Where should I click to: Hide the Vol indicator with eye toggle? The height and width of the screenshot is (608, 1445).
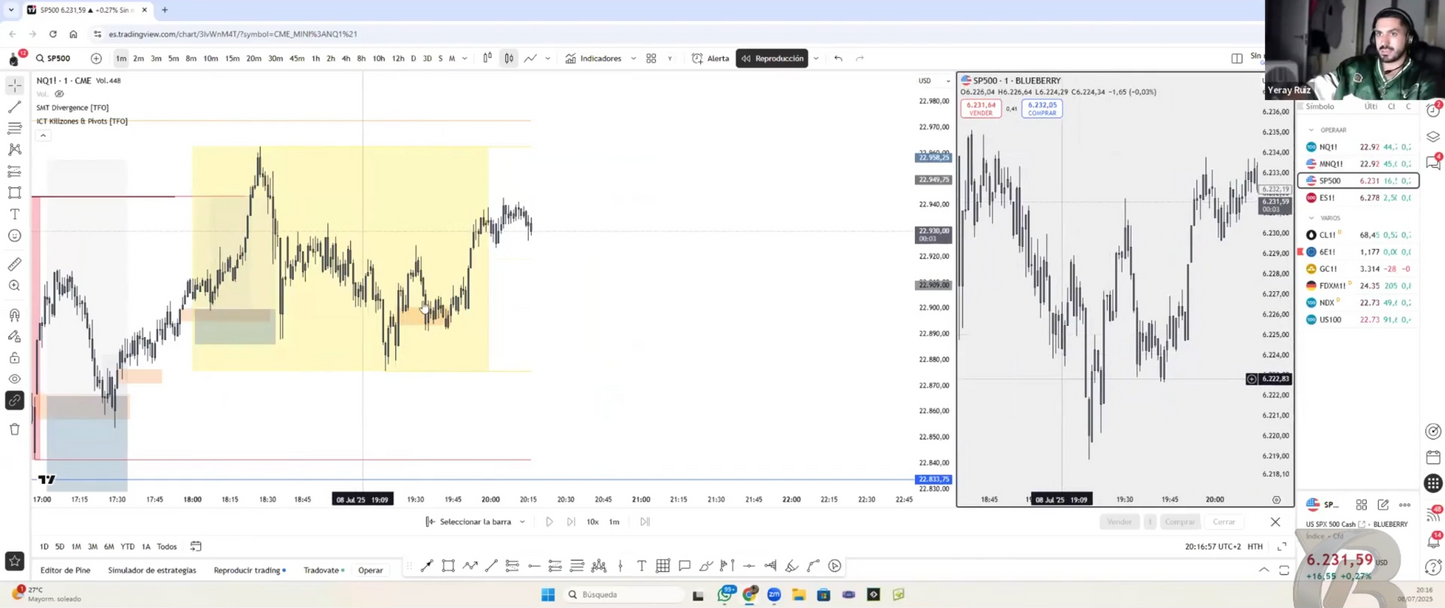[58, 94]
